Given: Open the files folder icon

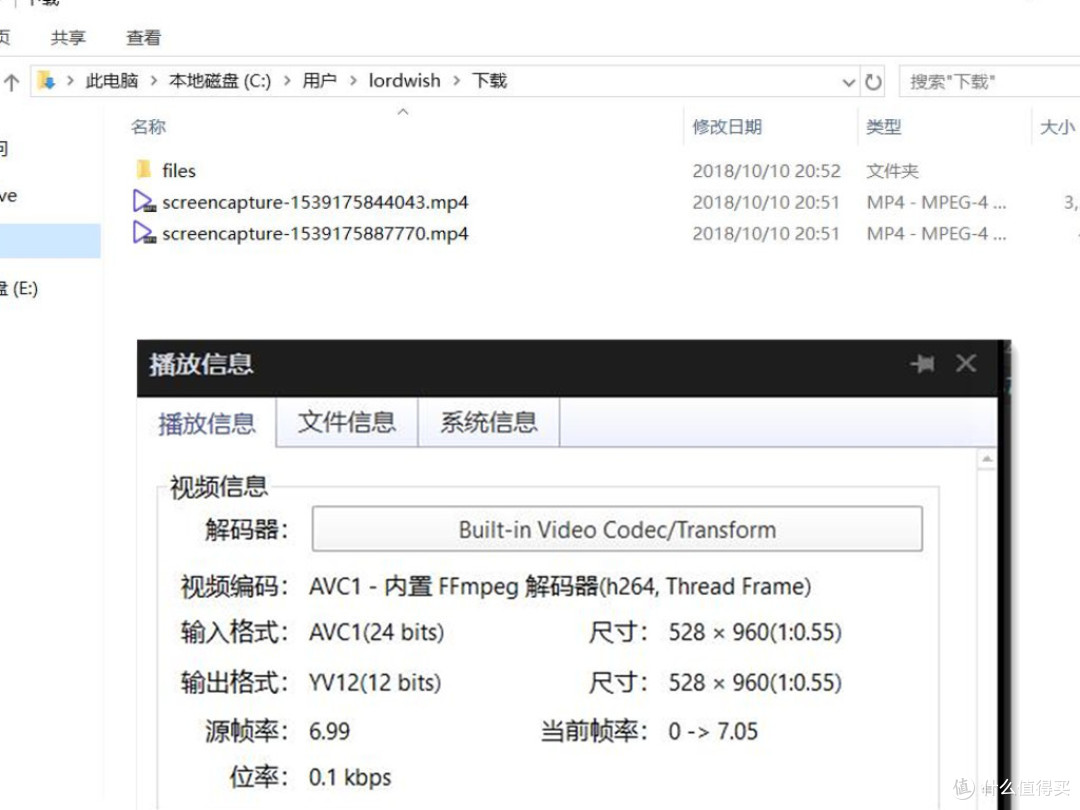Looking at the screenshot, I should [x=143, y=169].
